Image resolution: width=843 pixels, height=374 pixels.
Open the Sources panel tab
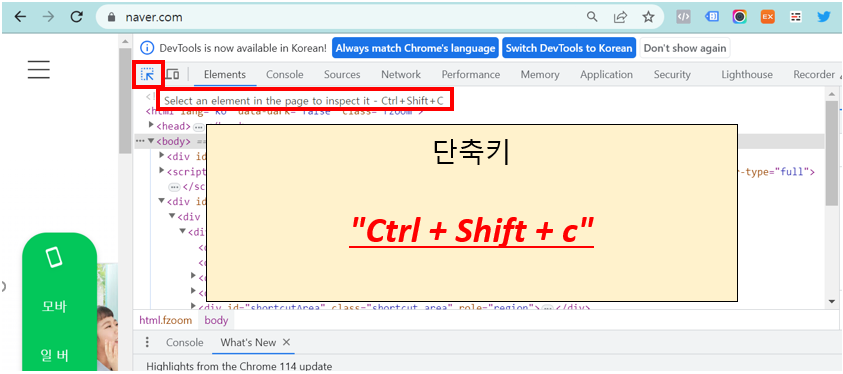click(342, 75)
